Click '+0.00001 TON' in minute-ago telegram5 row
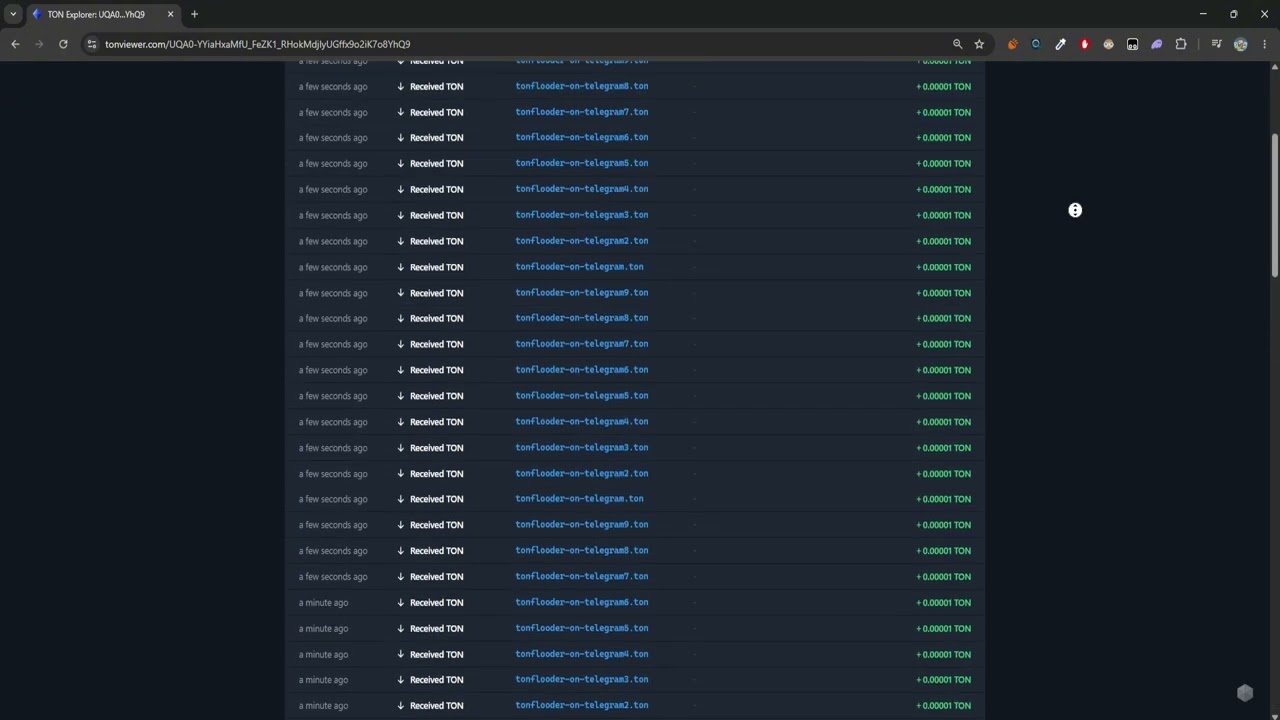The image size is (1280, 720). 943,628
